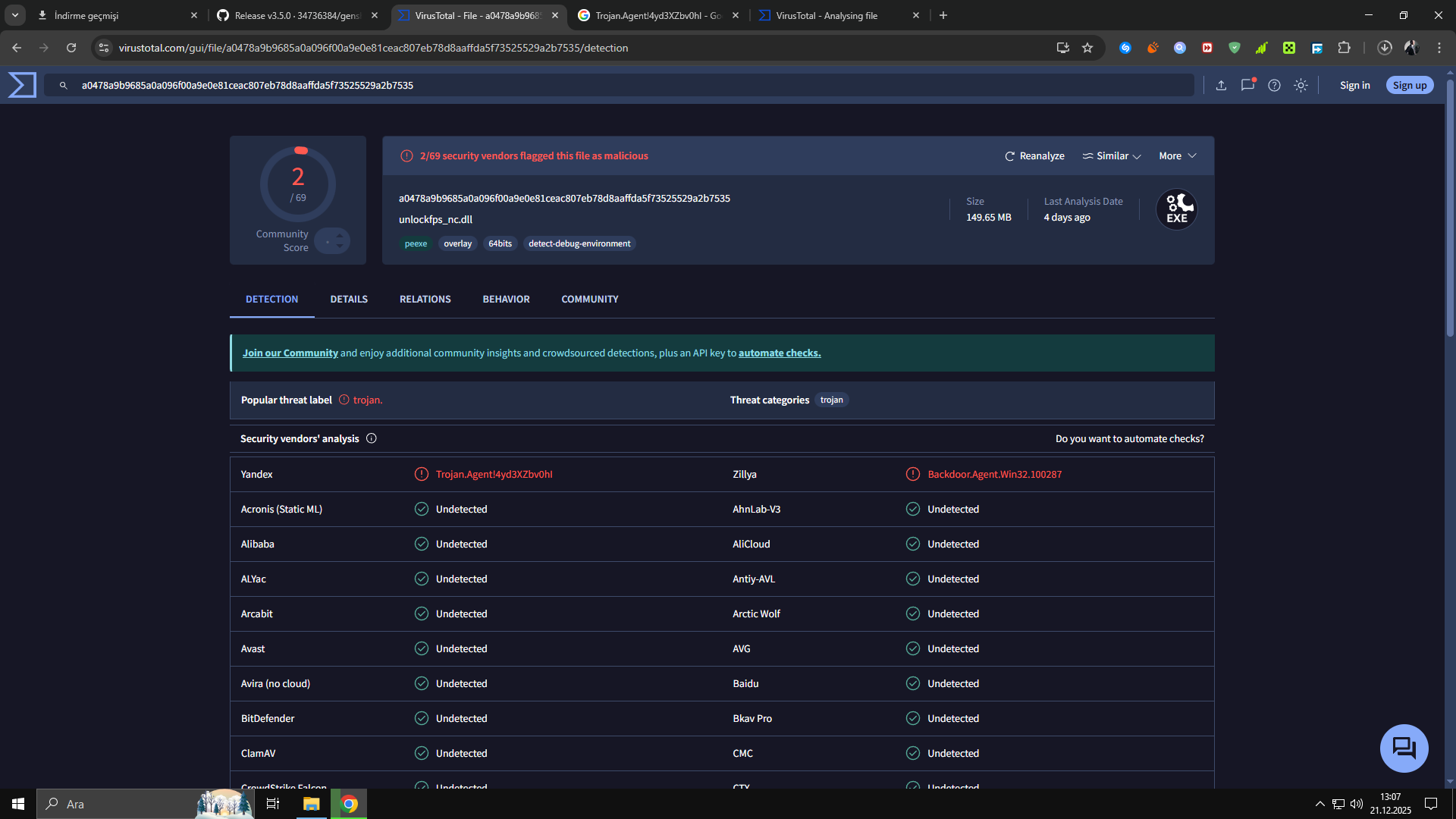This screenshot has height=819, width=1456.
Task: Click the Join our Community link
Action: pos(290,353)
